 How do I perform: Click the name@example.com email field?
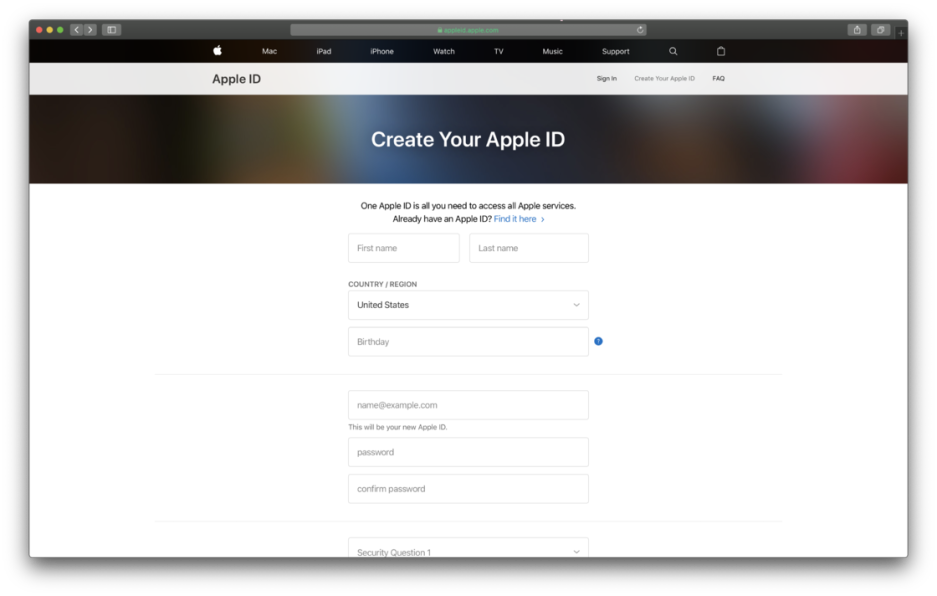(x=467, y=405)
